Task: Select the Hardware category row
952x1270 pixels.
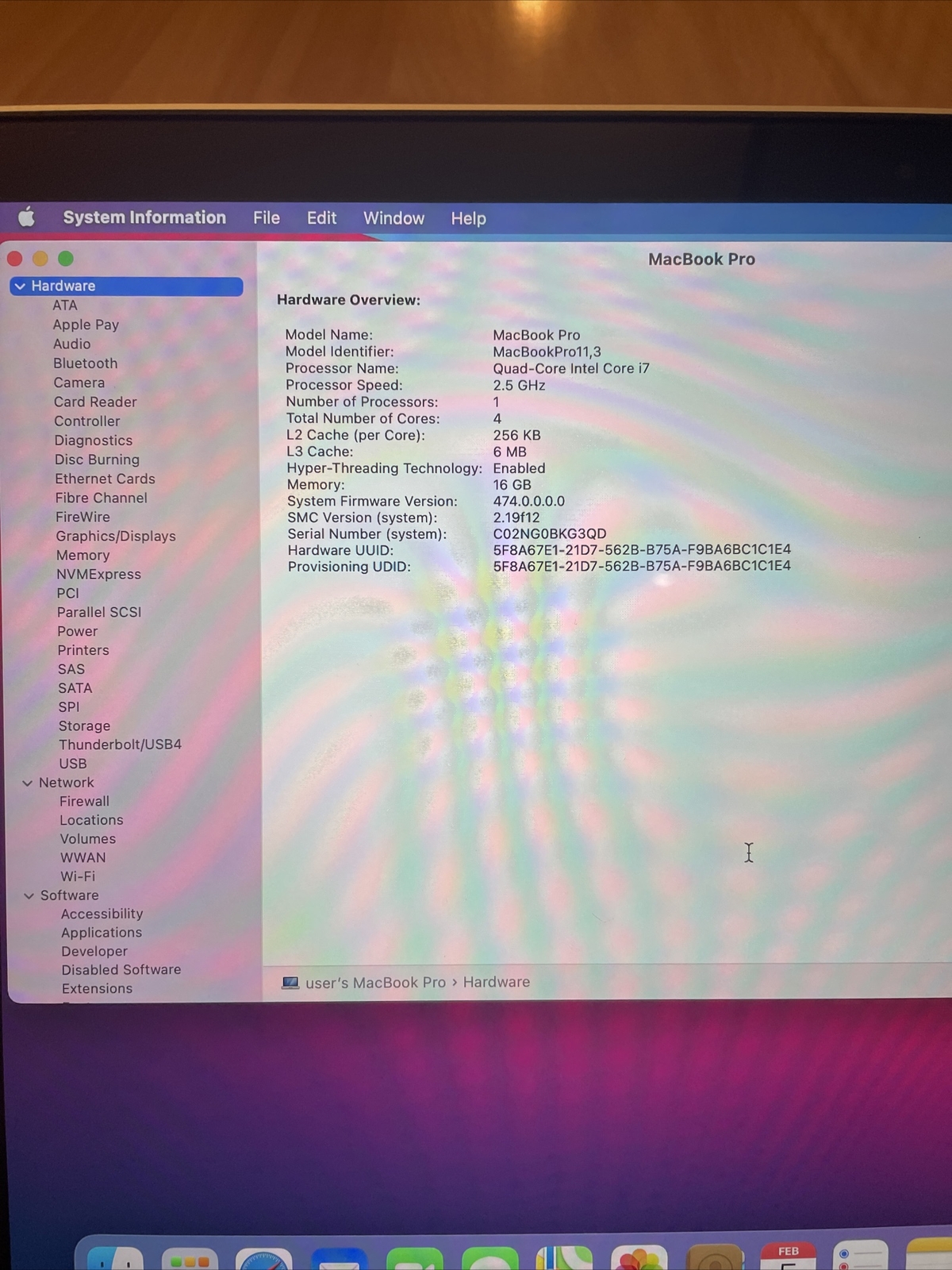Action: click(126, 286)
